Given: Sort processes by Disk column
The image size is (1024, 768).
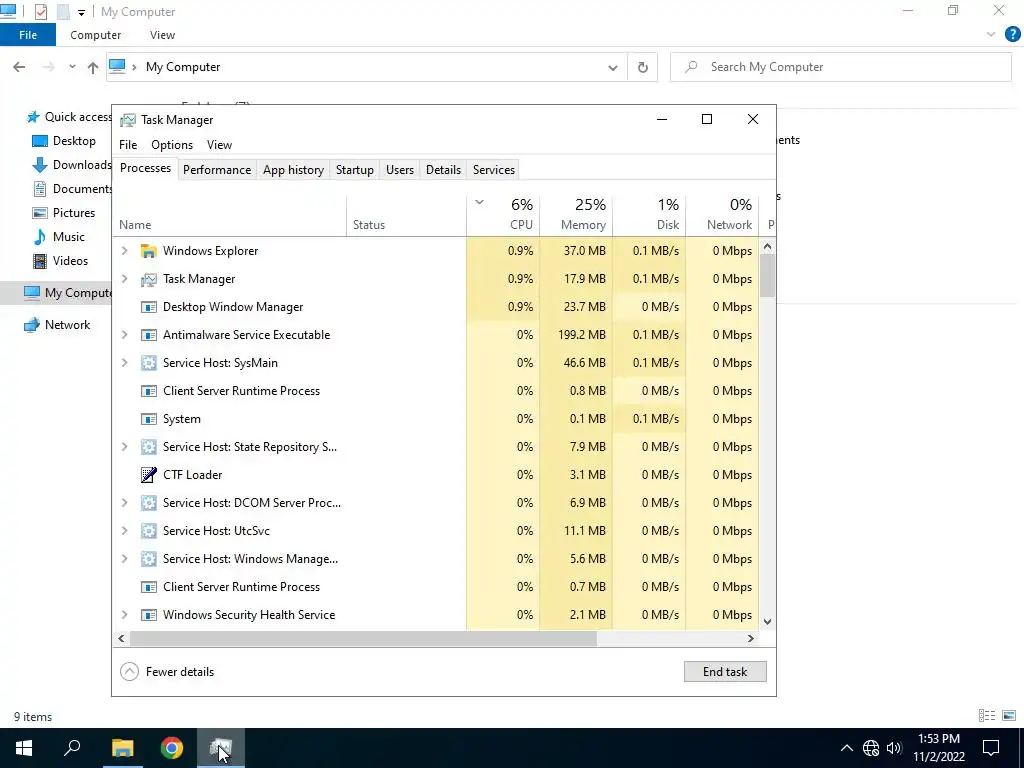Looking at the screenshot, I should [x=650, y=215].
